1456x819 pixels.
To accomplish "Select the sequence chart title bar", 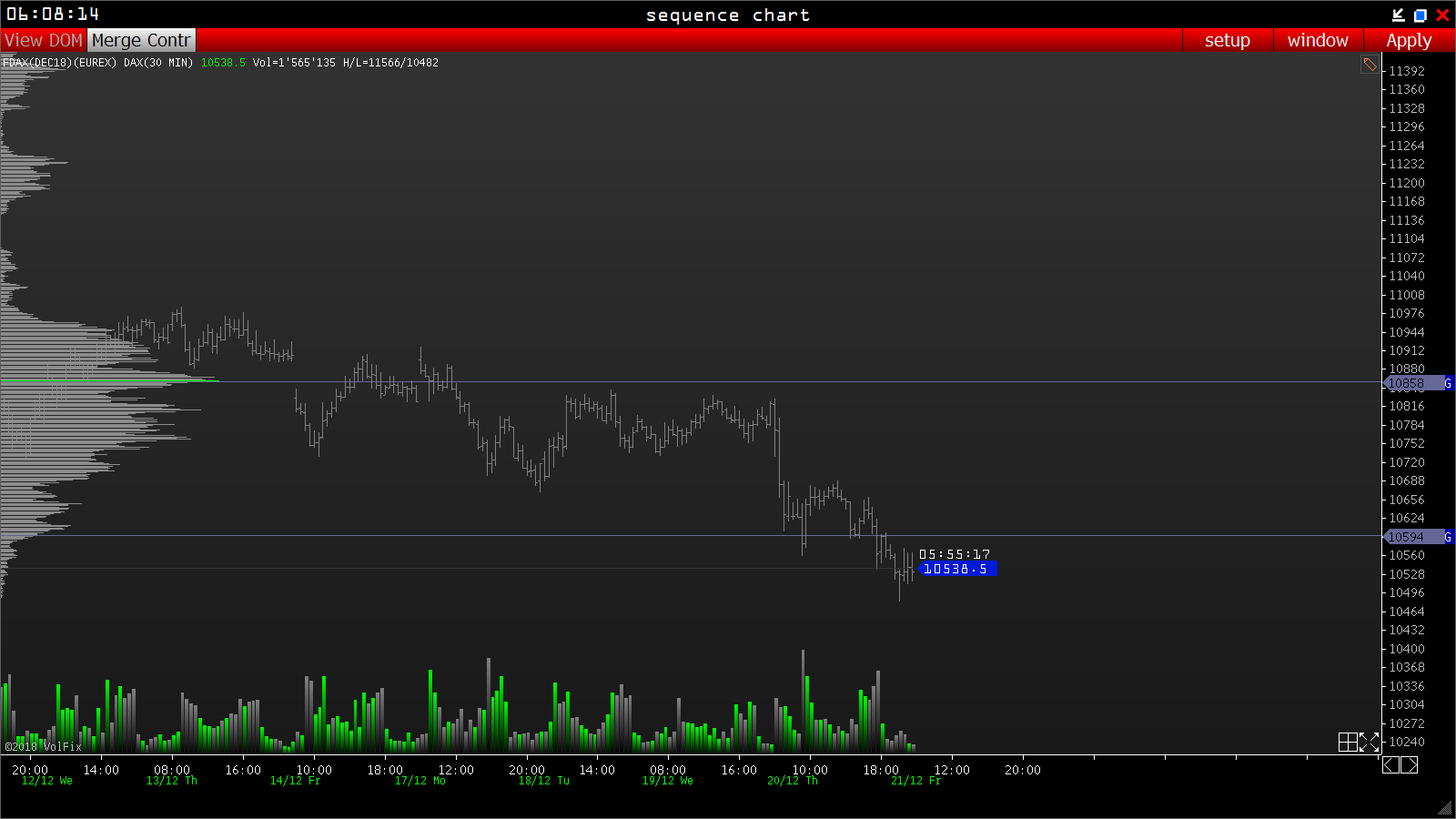I will click(x=728, y=15).
